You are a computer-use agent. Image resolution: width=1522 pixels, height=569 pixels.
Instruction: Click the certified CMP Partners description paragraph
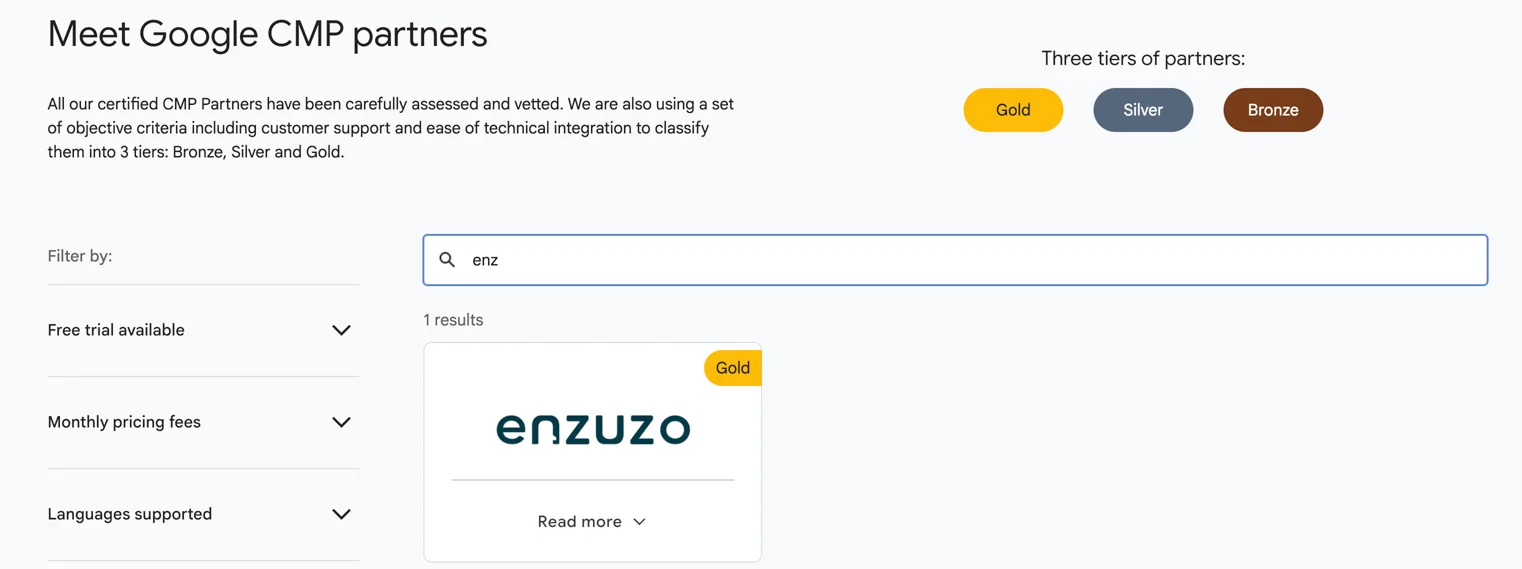pyautogui.click(x=391, y=128)
